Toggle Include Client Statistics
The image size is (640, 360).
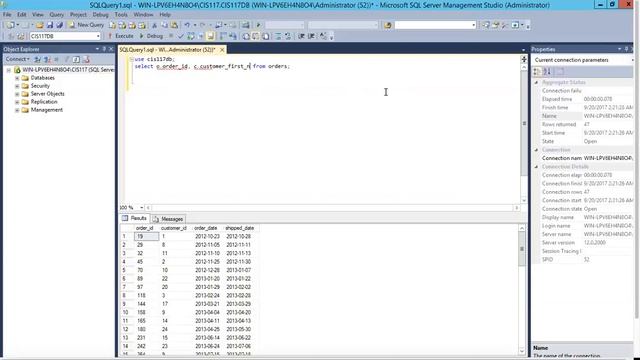233,36
